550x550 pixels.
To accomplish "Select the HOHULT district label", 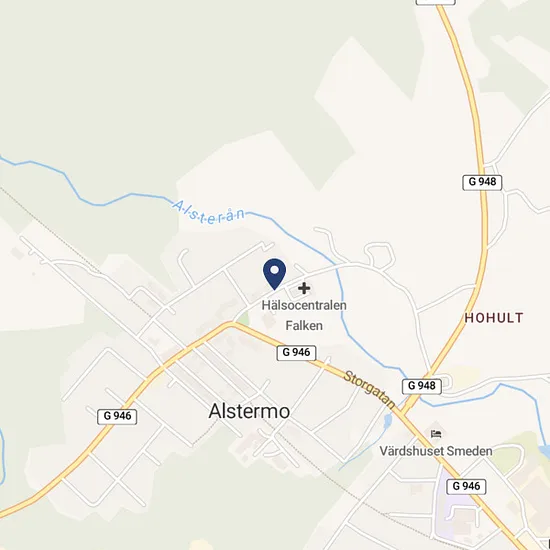I will [x=494, y=318].
